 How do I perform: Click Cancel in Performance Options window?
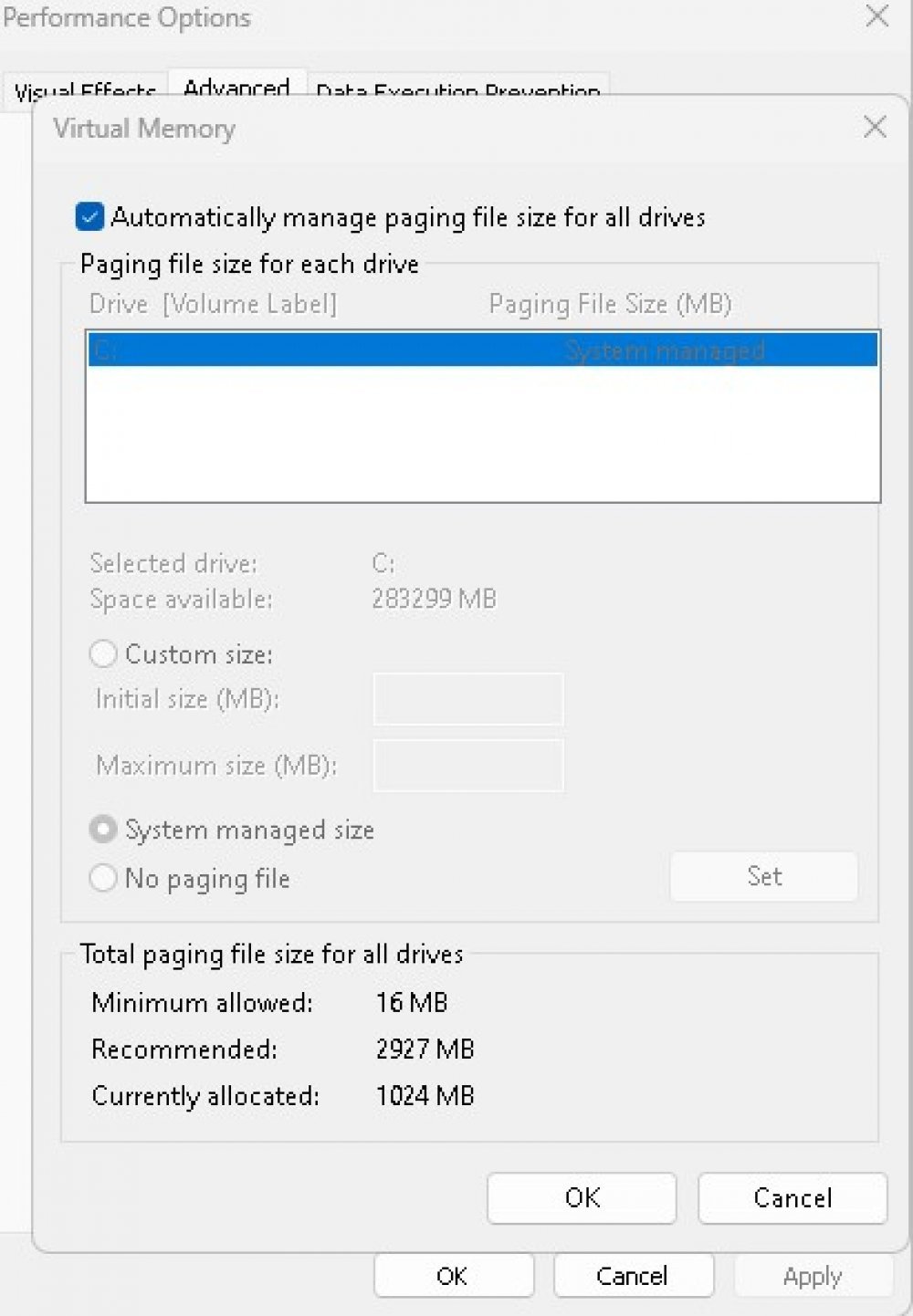(x=633, y=1275)
